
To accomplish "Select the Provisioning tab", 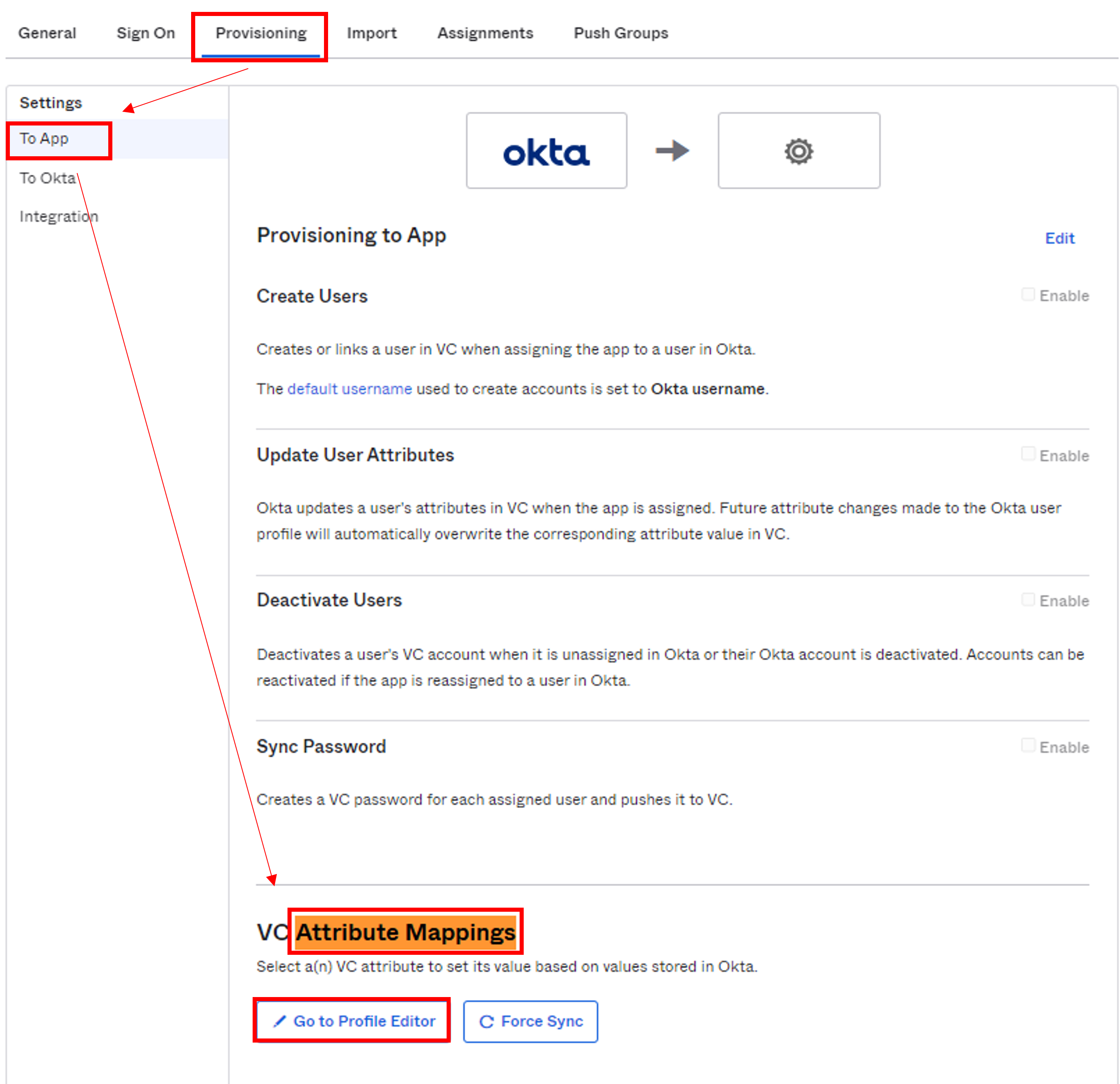I will [260, 33].
